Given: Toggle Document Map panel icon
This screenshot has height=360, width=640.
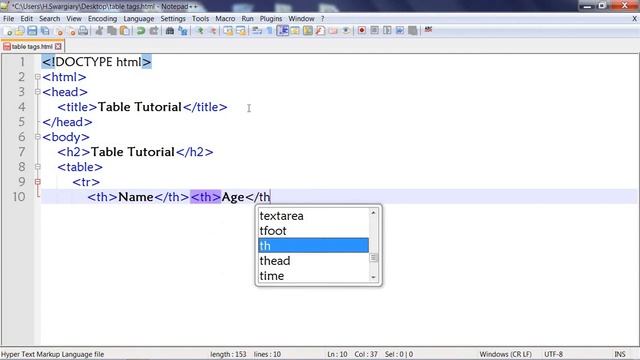Looking at the screenshot, I should tap(308, 31).
